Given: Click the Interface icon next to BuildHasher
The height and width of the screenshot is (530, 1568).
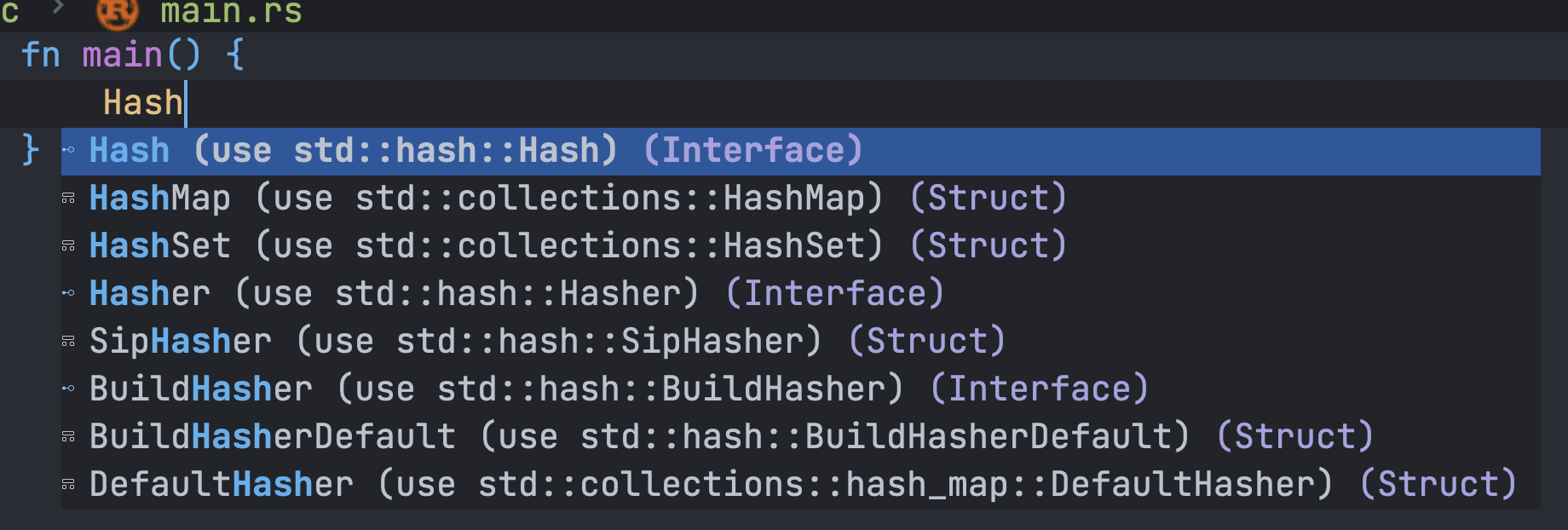Looking at the screenshot, I should click(68, 389).
